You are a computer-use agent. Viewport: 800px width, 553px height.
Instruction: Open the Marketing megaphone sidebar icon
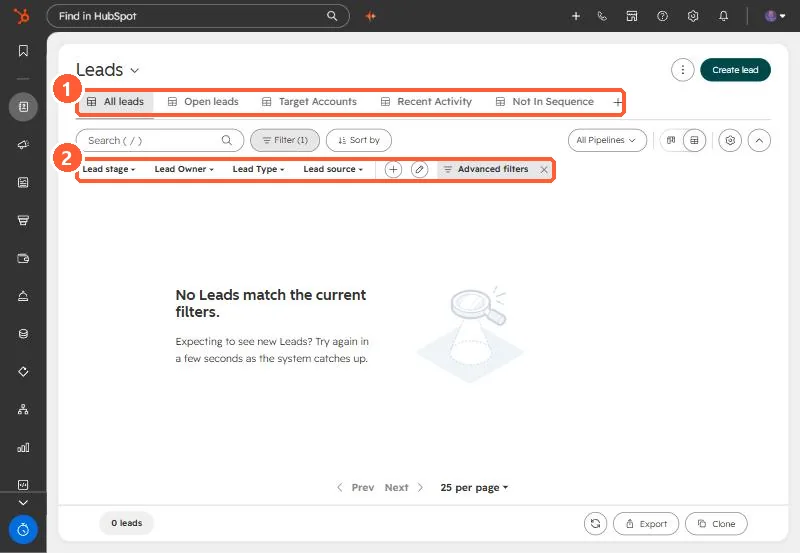point(23,145)
